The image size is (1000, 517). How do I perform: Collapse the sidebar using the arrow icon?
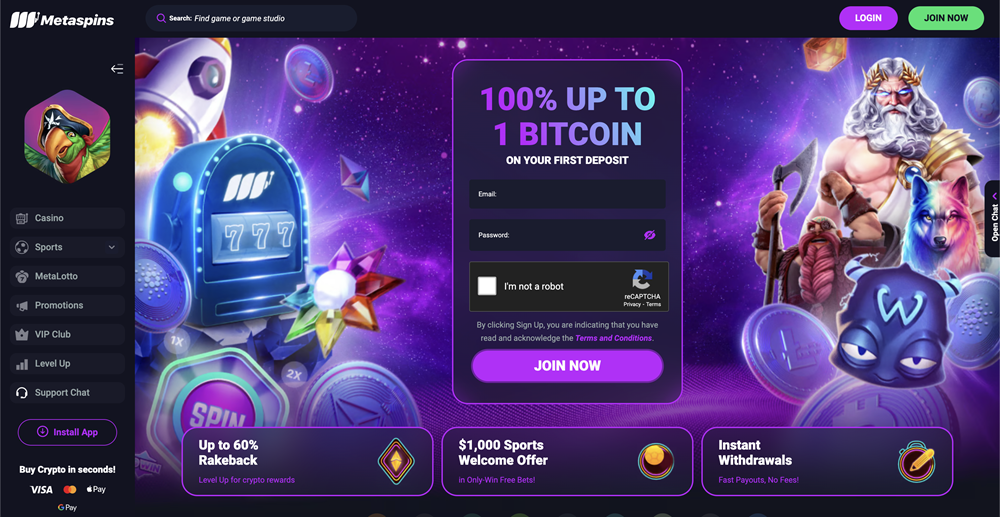pyautogui.click(x=117, y=69)
